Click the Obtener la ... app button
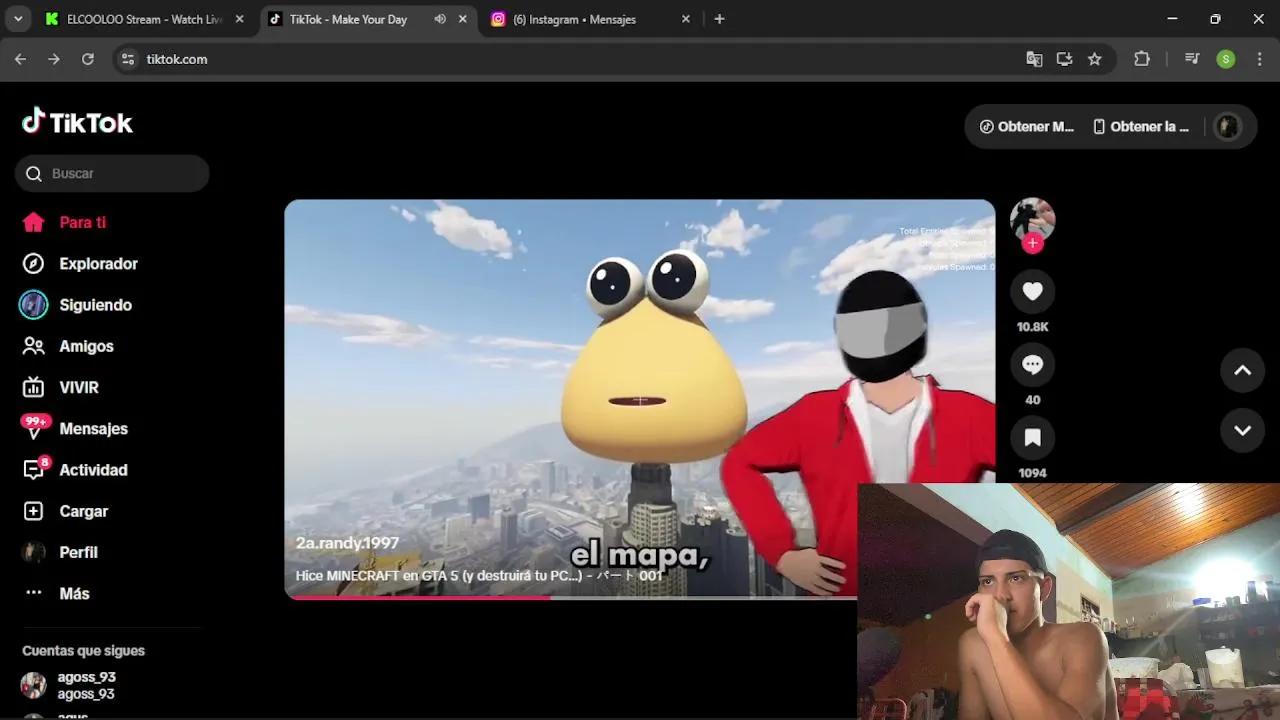Screen dimensions: 1280x720 pyautogui.click(x=1141, y=127)
